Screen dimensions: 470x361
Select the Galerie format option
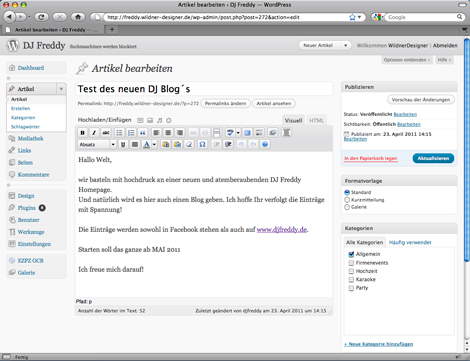347,207
